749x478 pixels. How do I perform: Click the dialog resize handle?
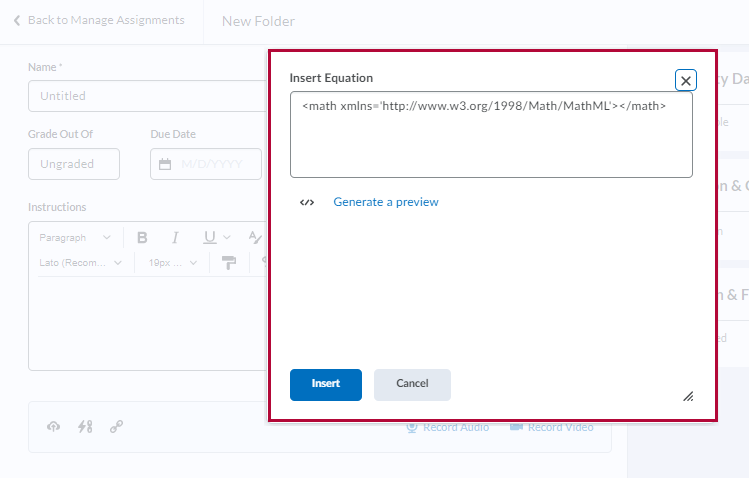pos(688,396)
